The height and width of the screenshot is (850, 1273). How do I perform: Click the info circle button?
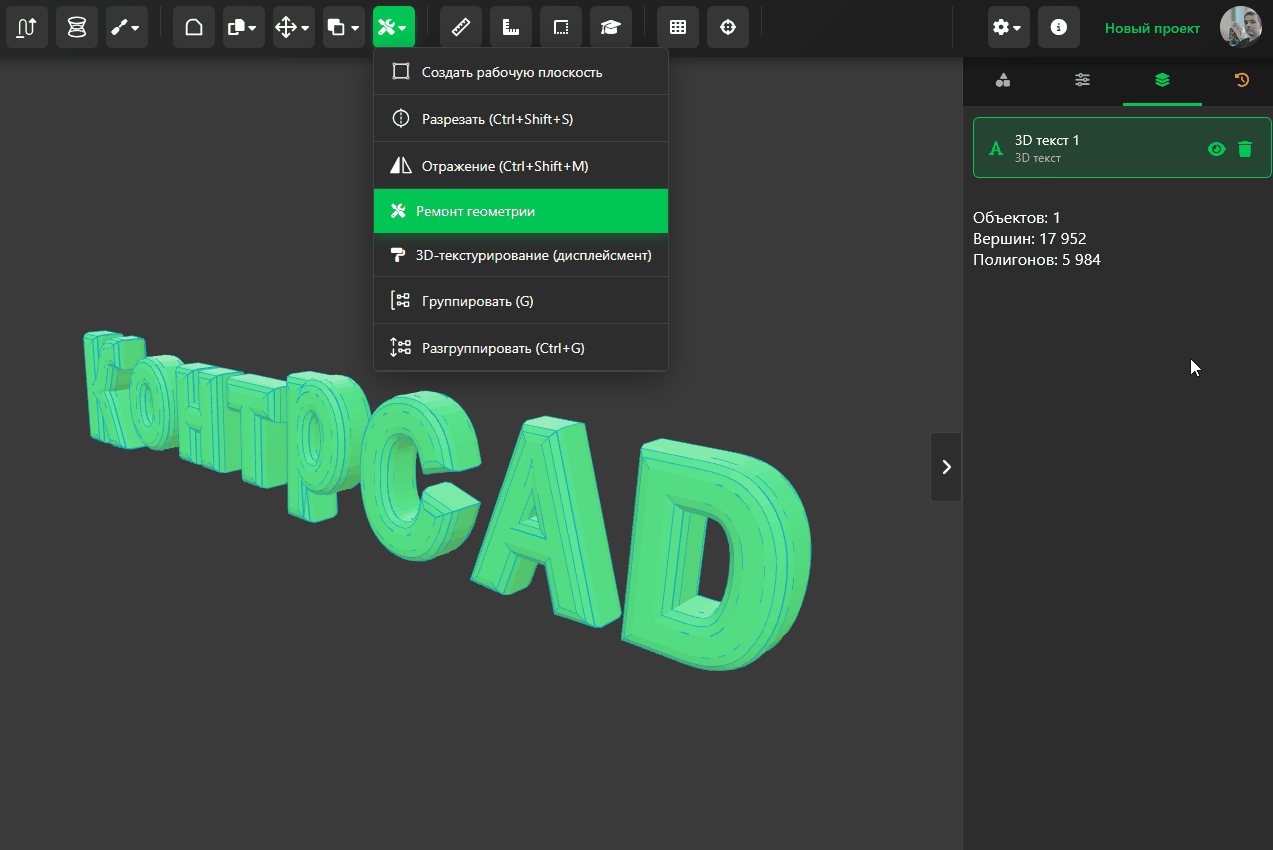[1059, 28]
